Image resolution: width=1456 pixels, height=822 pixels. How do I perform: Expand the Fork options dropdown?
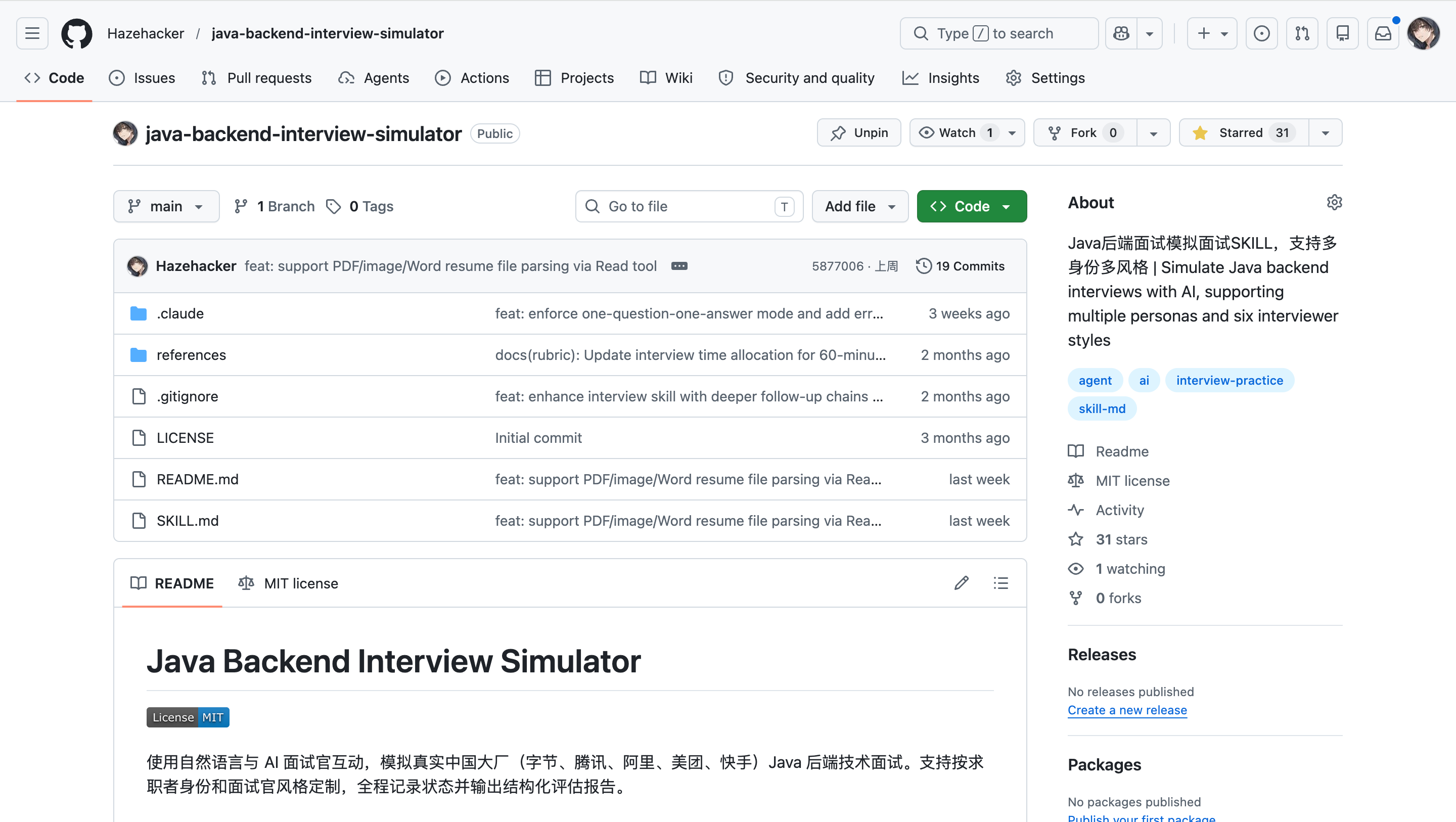click(x=1154, y=133)
